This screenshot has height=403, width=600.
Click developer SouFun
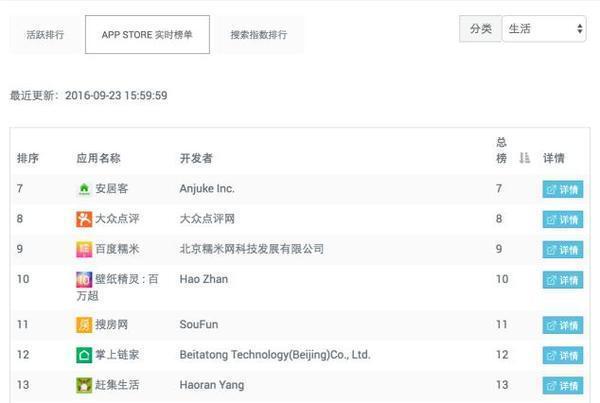199,325
